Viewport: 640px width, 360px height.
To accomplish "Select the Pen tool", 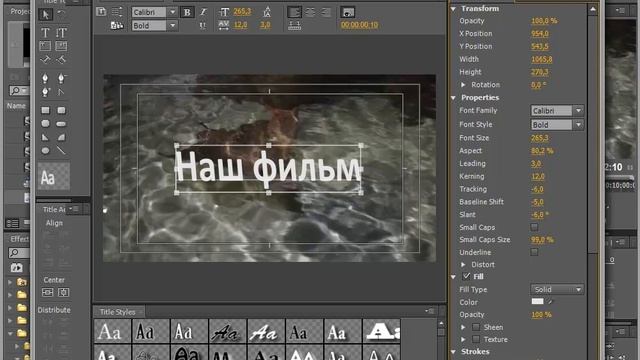I will click(45, 78).
